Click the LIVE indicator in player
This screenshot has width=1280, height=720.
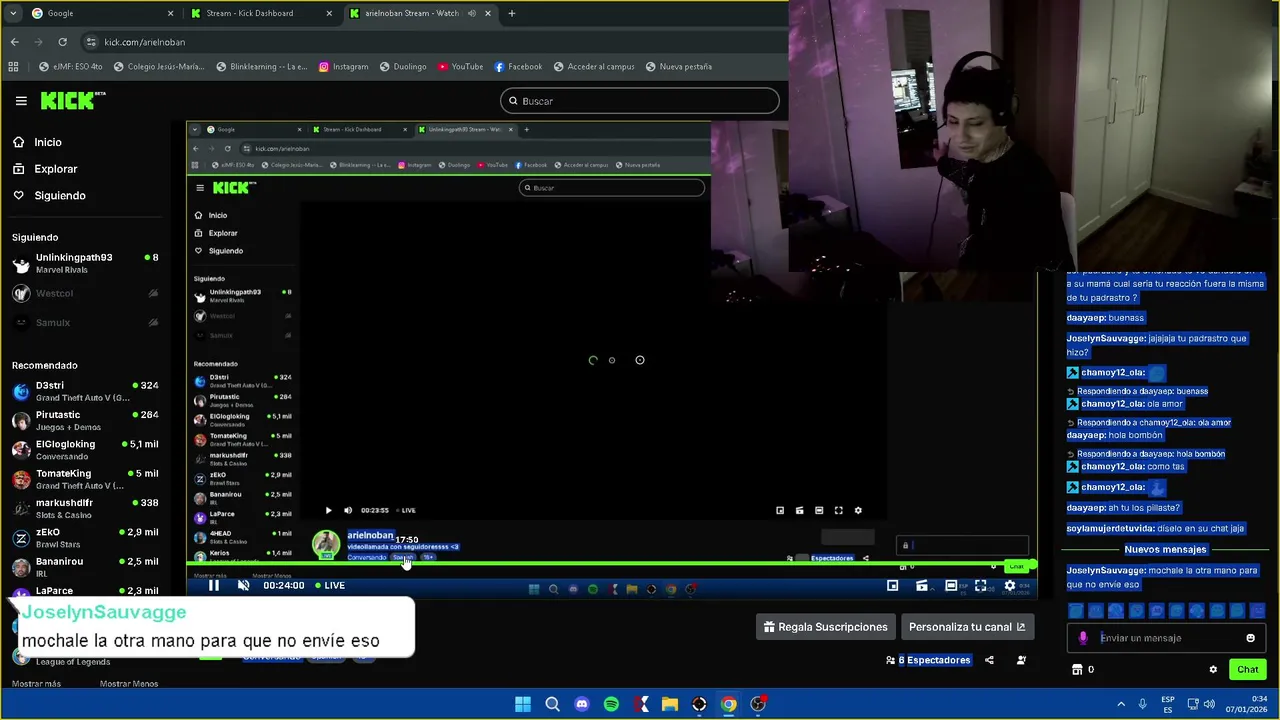(x=331, y=586)
